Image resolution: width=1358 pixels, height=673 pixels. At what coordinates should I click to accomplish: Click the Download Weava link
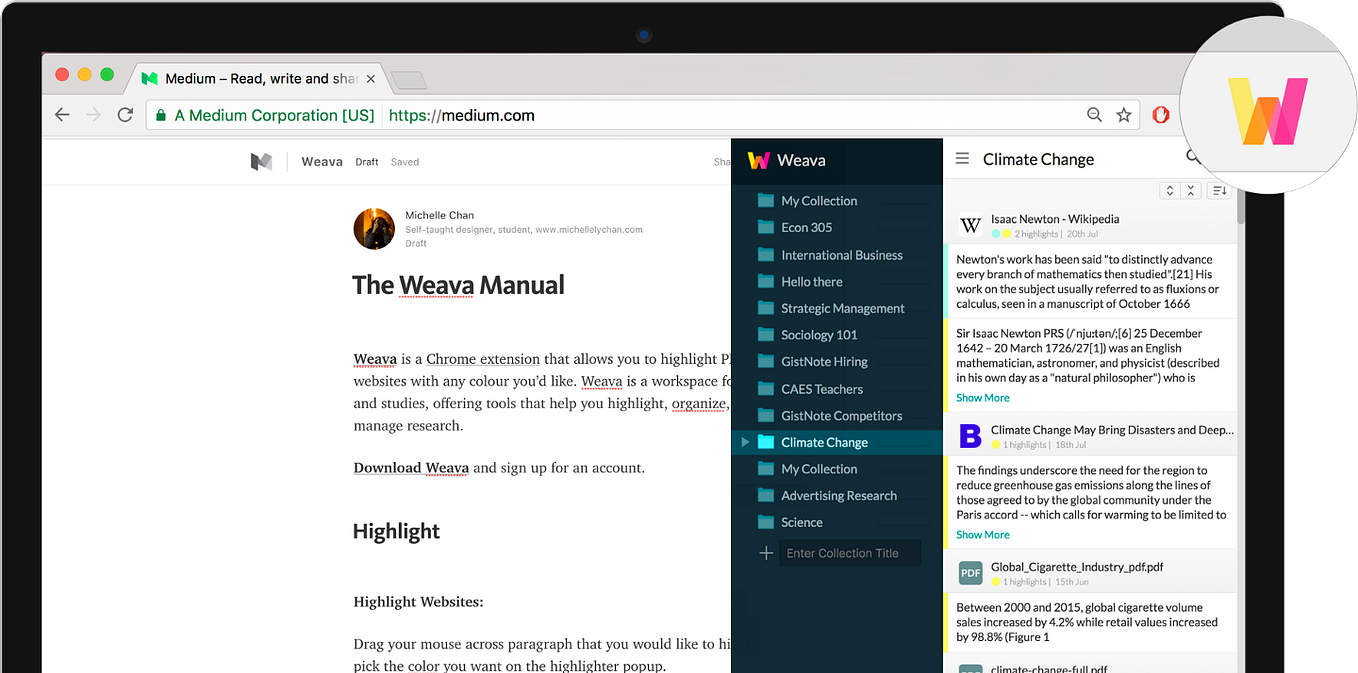pos(410,467)
